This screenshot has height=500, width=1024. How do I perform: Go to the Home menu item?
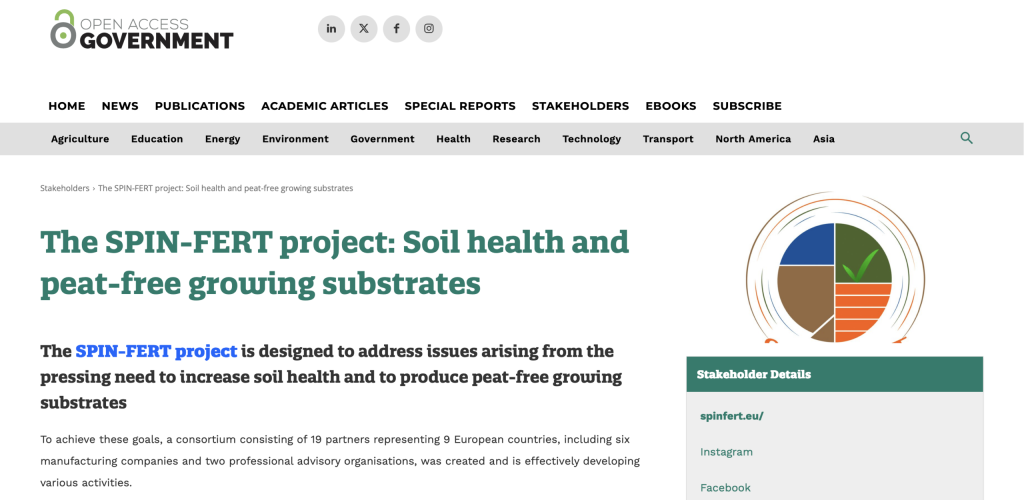67,106
